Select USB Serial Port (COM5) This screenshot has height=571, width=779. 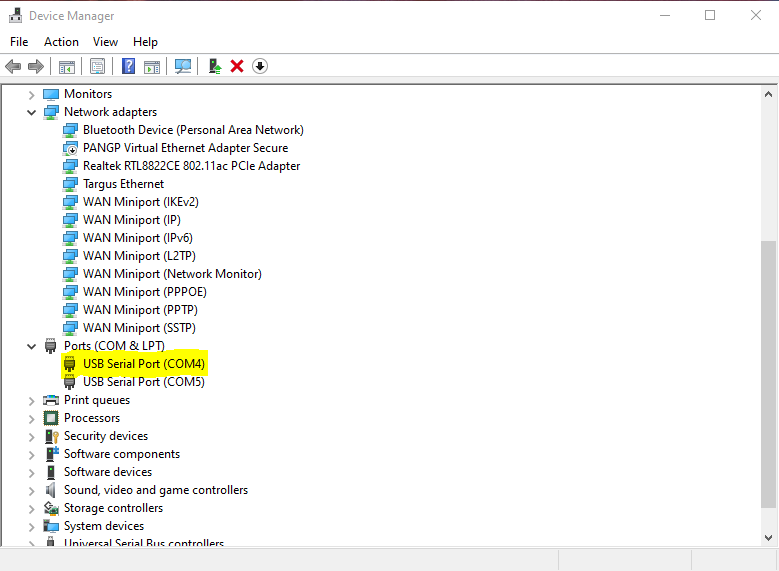[x=143, y=382]
